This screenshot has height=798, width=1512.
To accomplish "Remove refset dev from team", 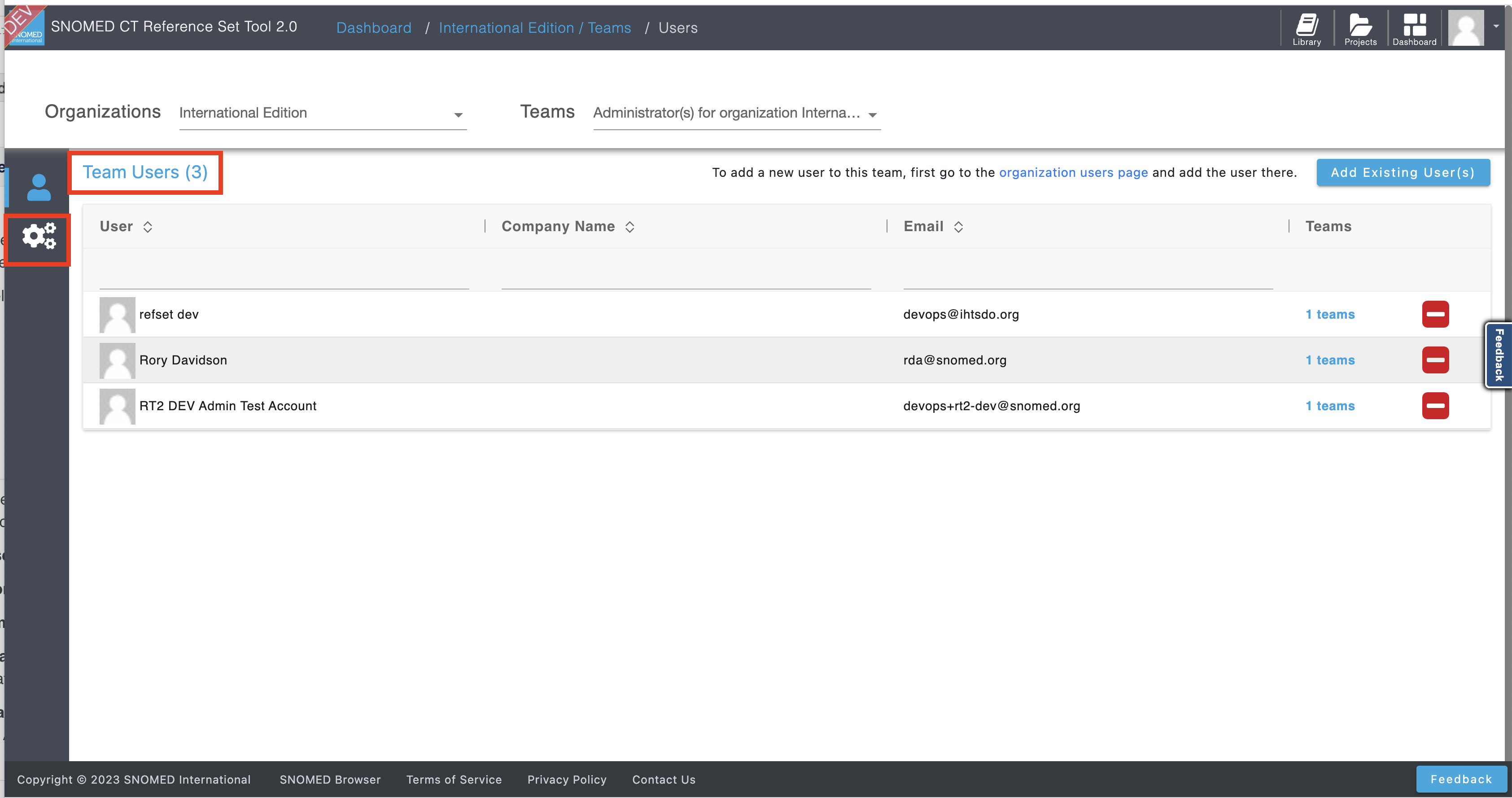I will [1435, 314].
